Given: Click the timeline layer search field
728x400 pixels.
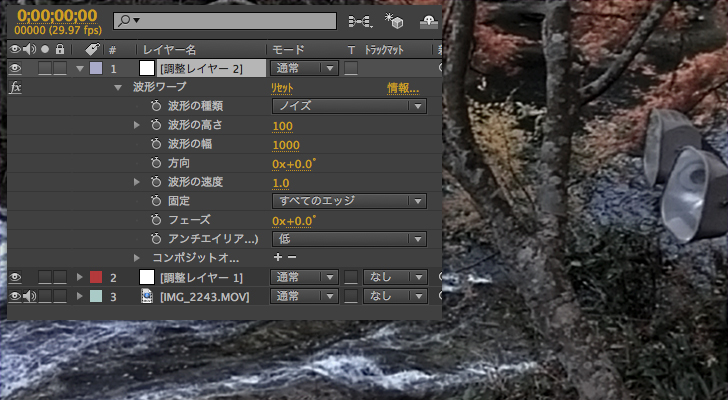Looking at the screenshot, I should [x=225, y=20].
